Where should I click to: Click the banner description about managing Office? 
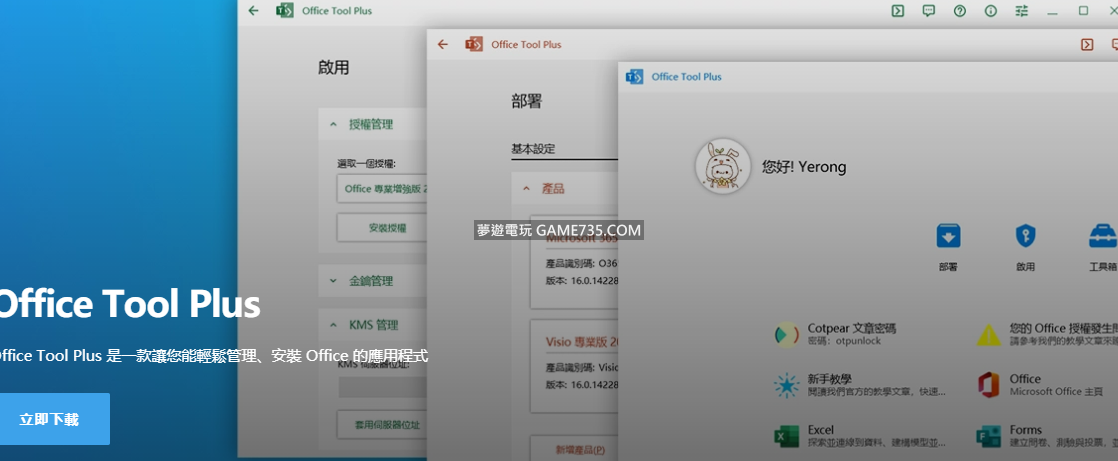coord(213,356)
